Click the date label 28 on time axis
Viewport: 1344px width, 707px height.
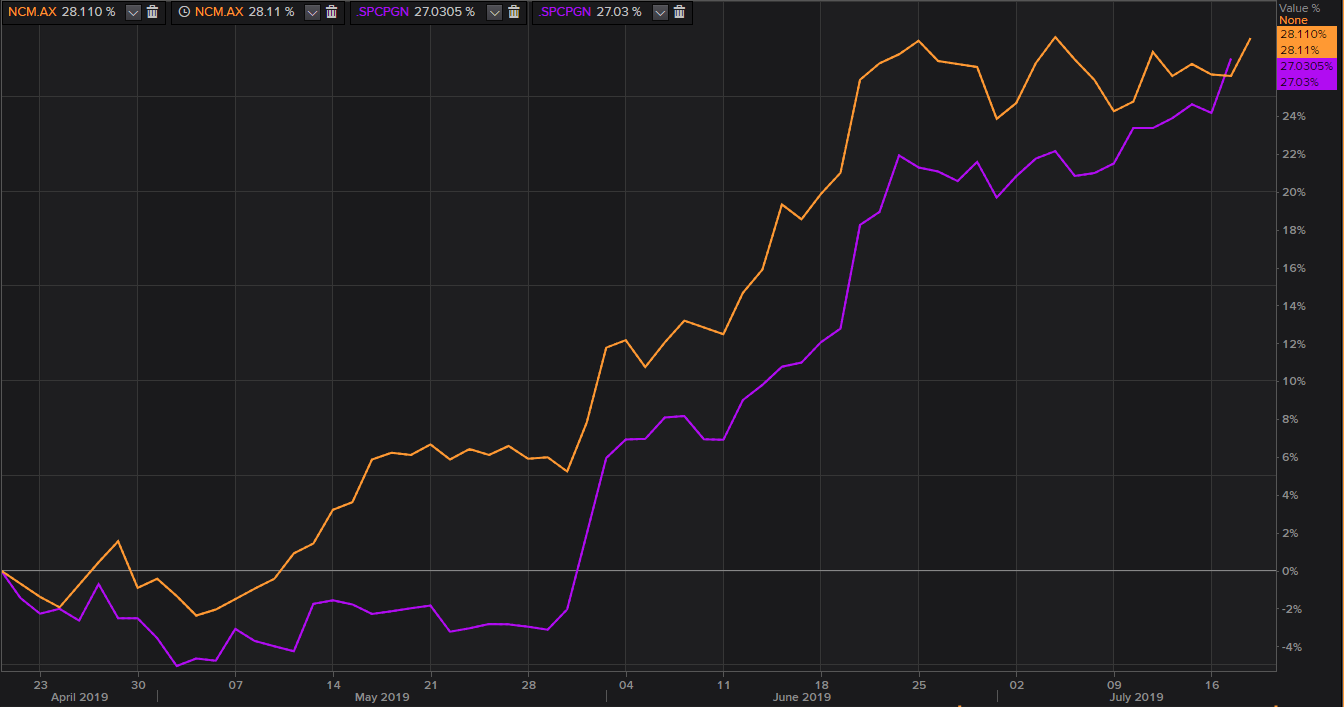click(x=528, y=685)
